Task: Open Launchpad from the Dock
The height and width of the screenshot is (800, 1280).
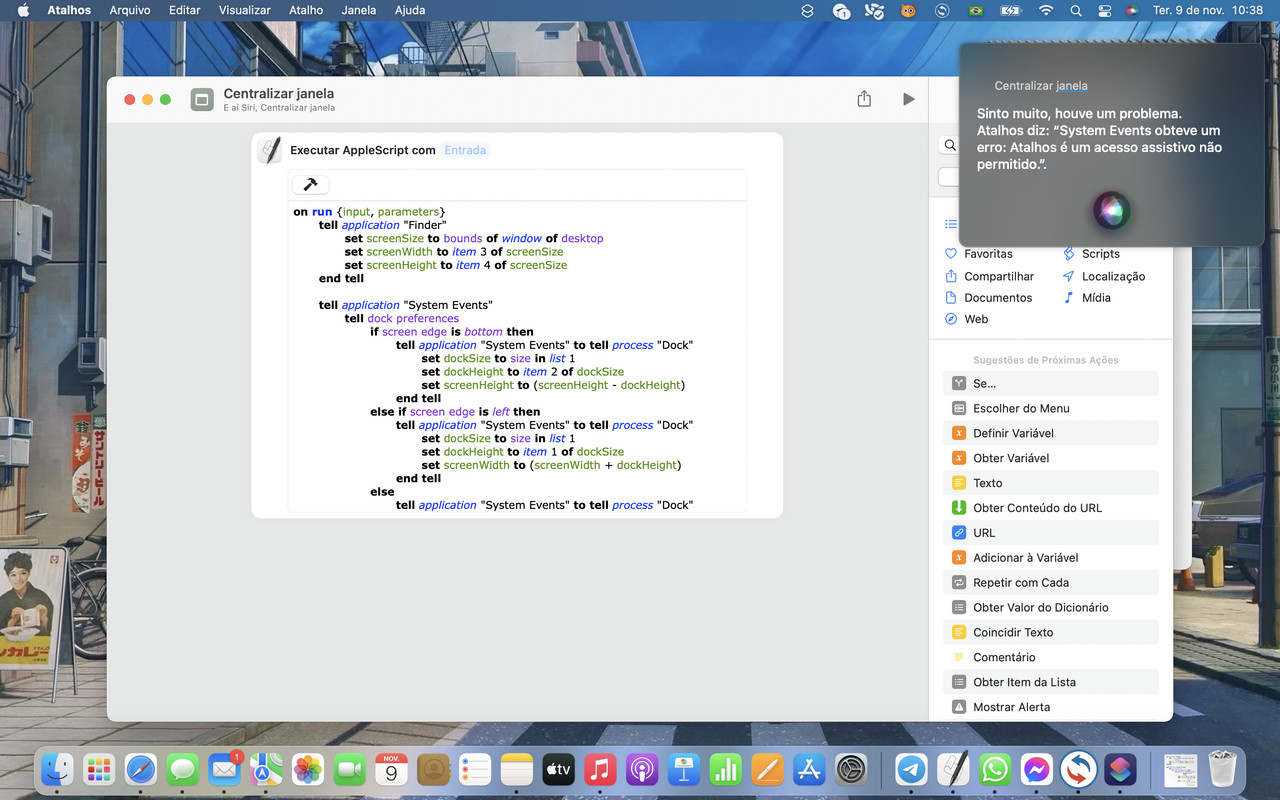Action: click(99, 769)
